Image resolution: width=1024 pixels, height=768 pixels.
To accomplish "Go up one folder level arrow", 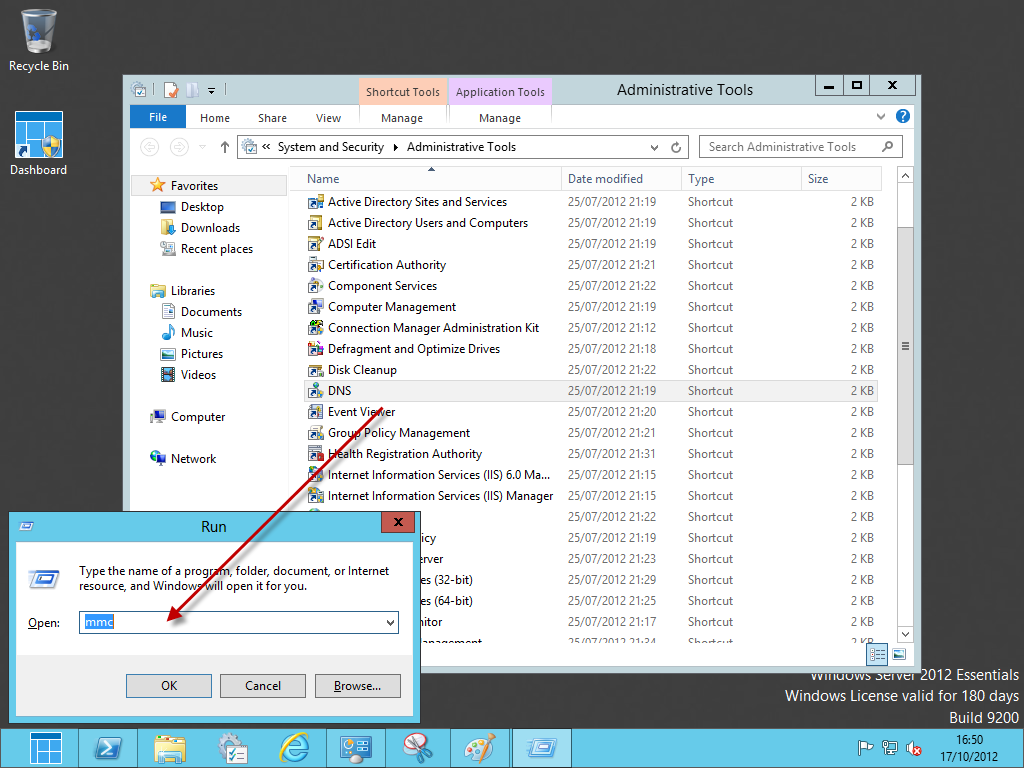I will tap(225, 147).
